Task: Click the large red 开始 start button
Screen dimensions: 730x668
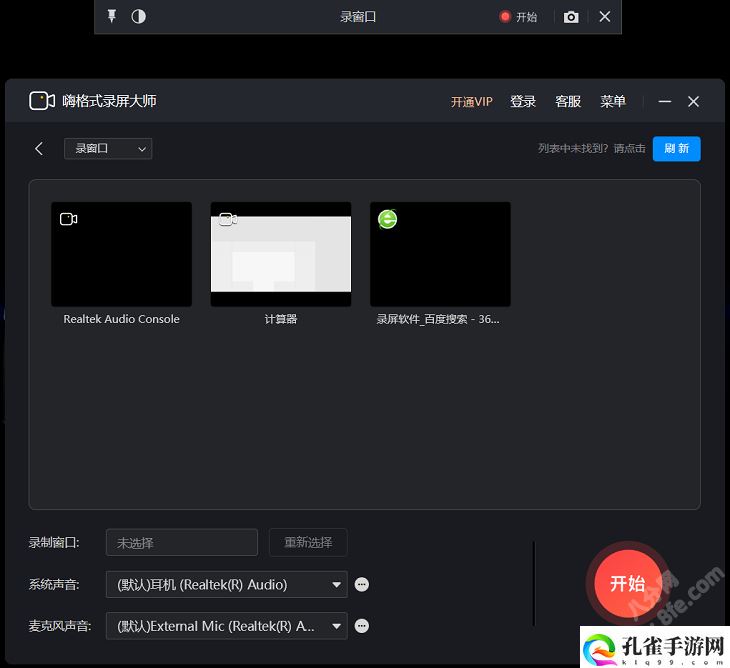Action: pyautogui.click(x=628, y=583)
